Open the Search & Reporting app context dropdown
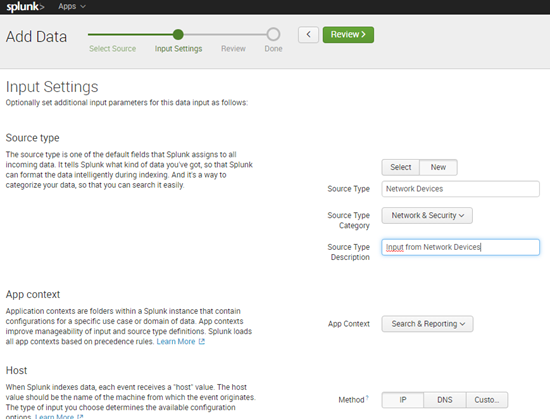This screenshot has width=550, height=419. coord(428,324)
